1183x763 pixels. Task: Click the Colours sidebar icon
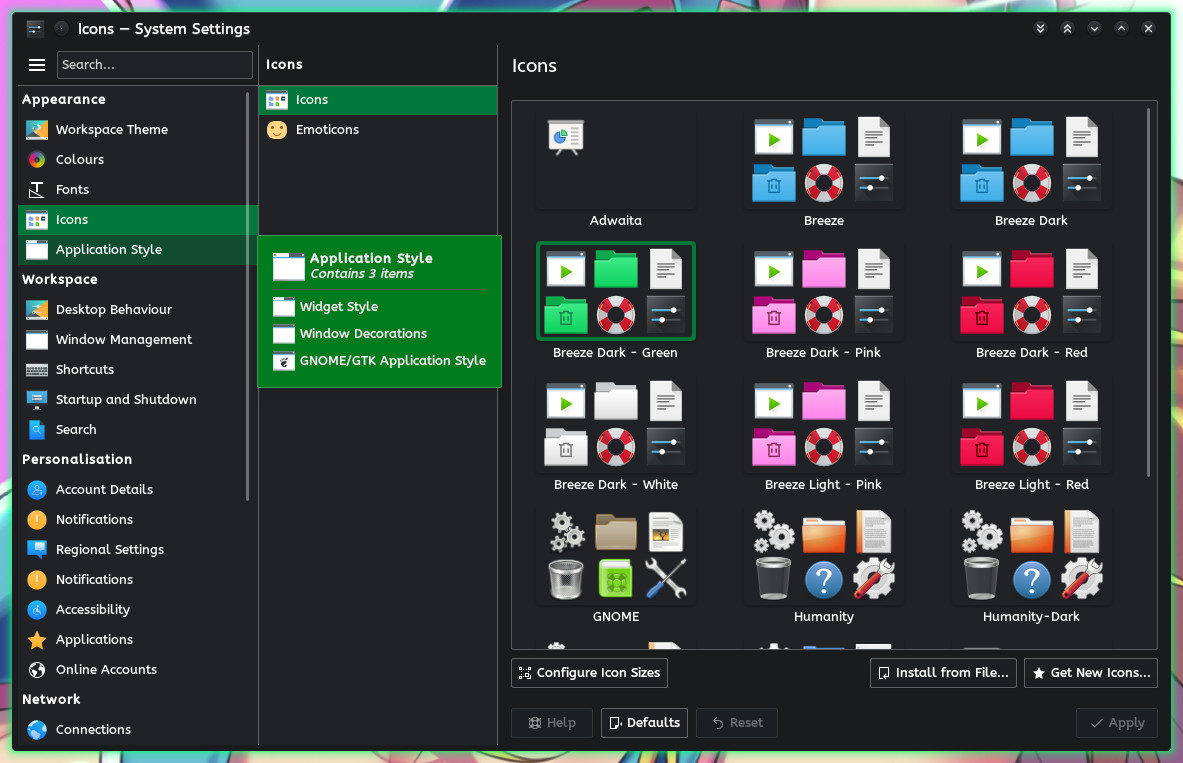tap(36, 159)
